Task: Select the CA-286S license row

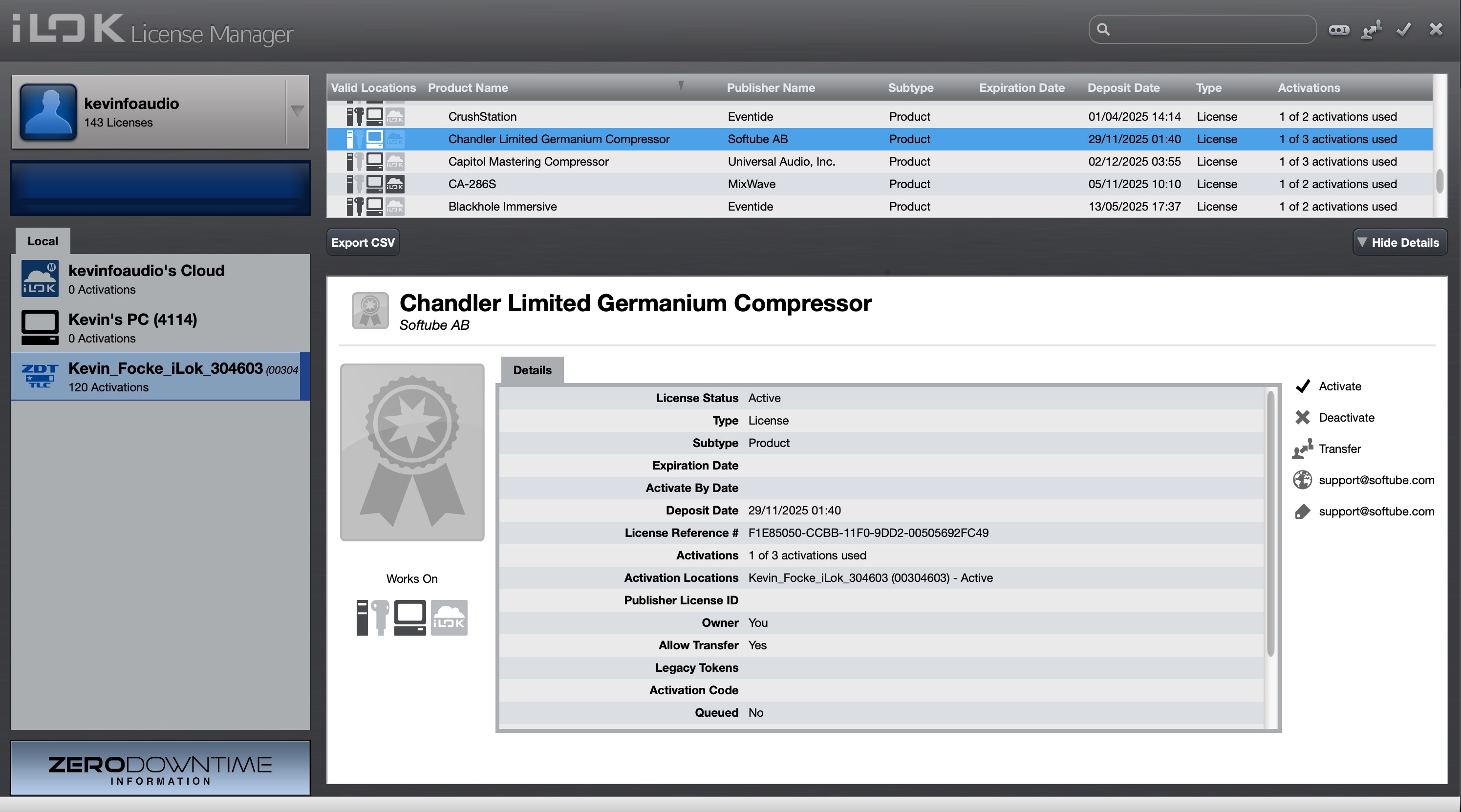Action: [880, 184]
